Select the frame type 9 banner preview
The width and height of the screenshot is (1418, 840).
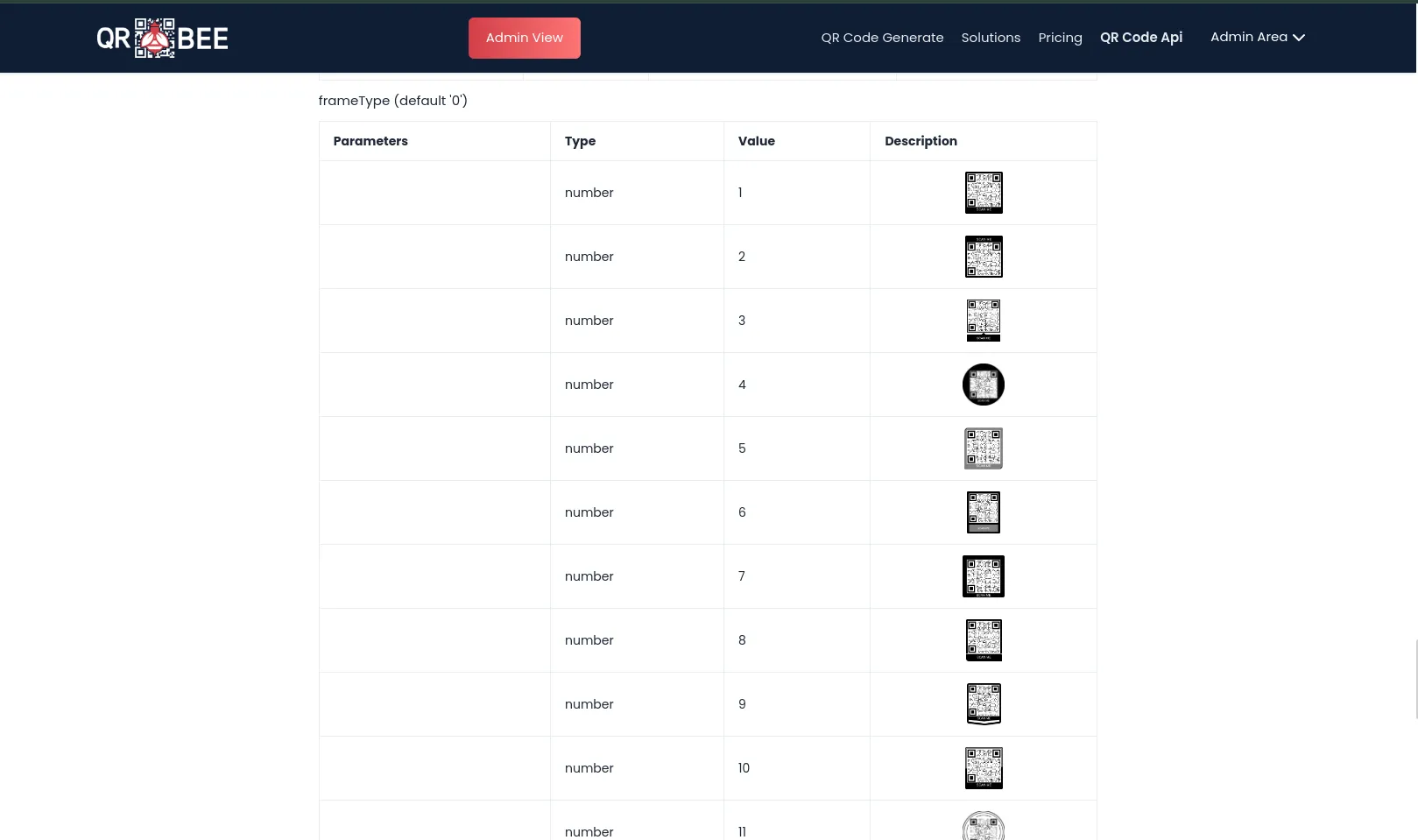[983, 704]
